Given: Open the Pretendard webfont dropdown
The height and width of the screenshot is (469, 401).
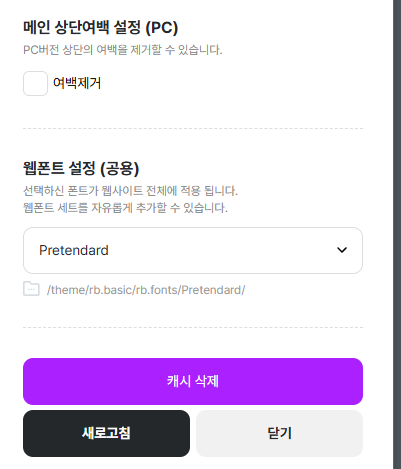Looking at the screenshot, I should click(x=193, y=250).
